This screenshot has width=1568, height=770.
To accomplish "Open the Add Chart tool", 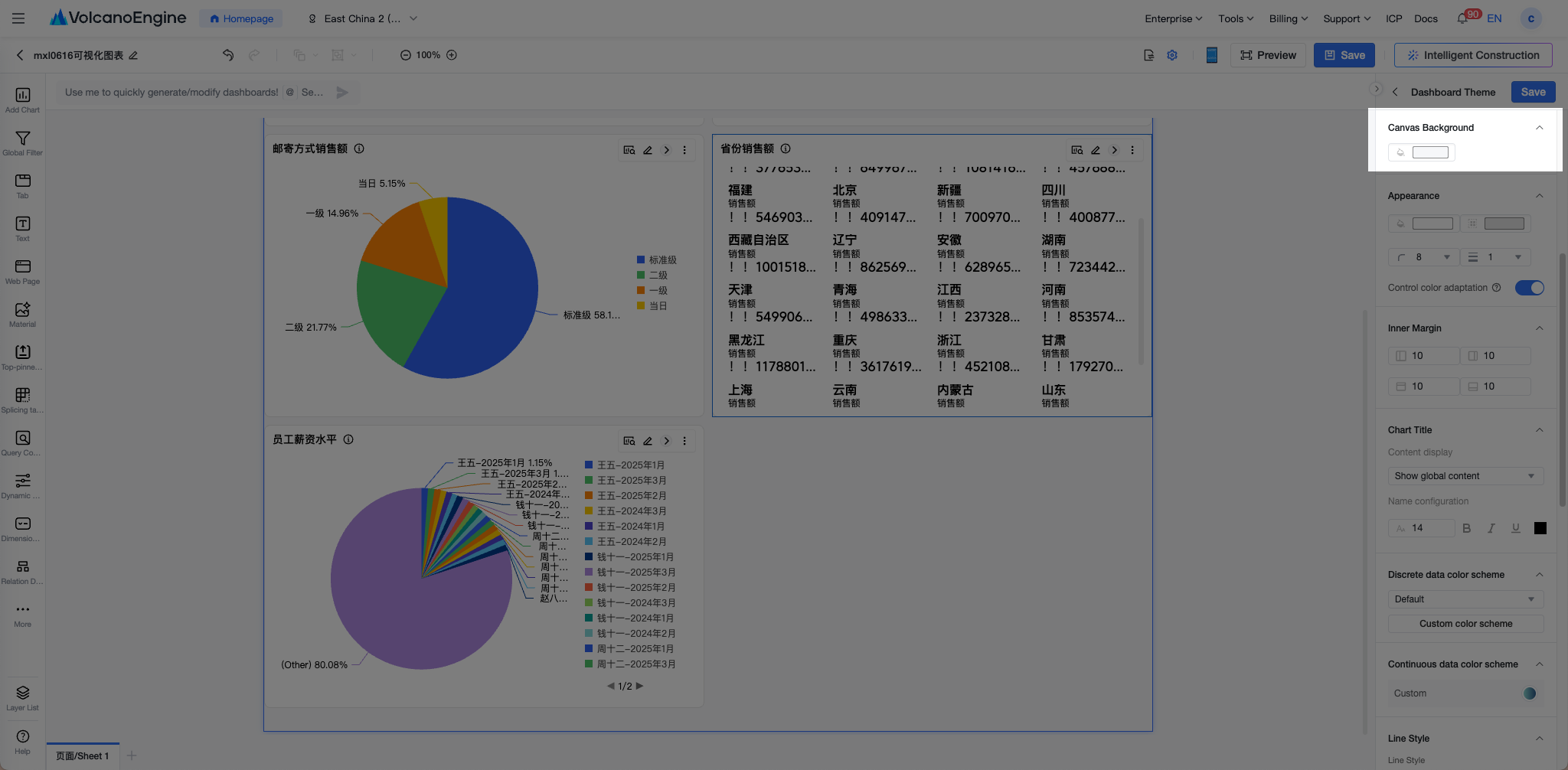I will (22, 100).
